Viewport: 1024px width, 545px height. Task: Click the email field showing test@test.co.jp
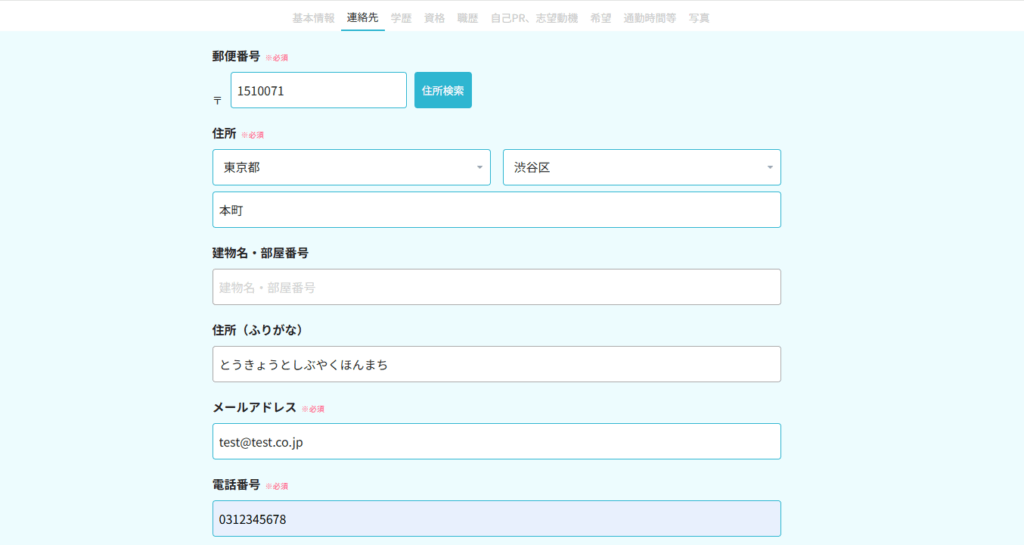[x=496, y=441]
